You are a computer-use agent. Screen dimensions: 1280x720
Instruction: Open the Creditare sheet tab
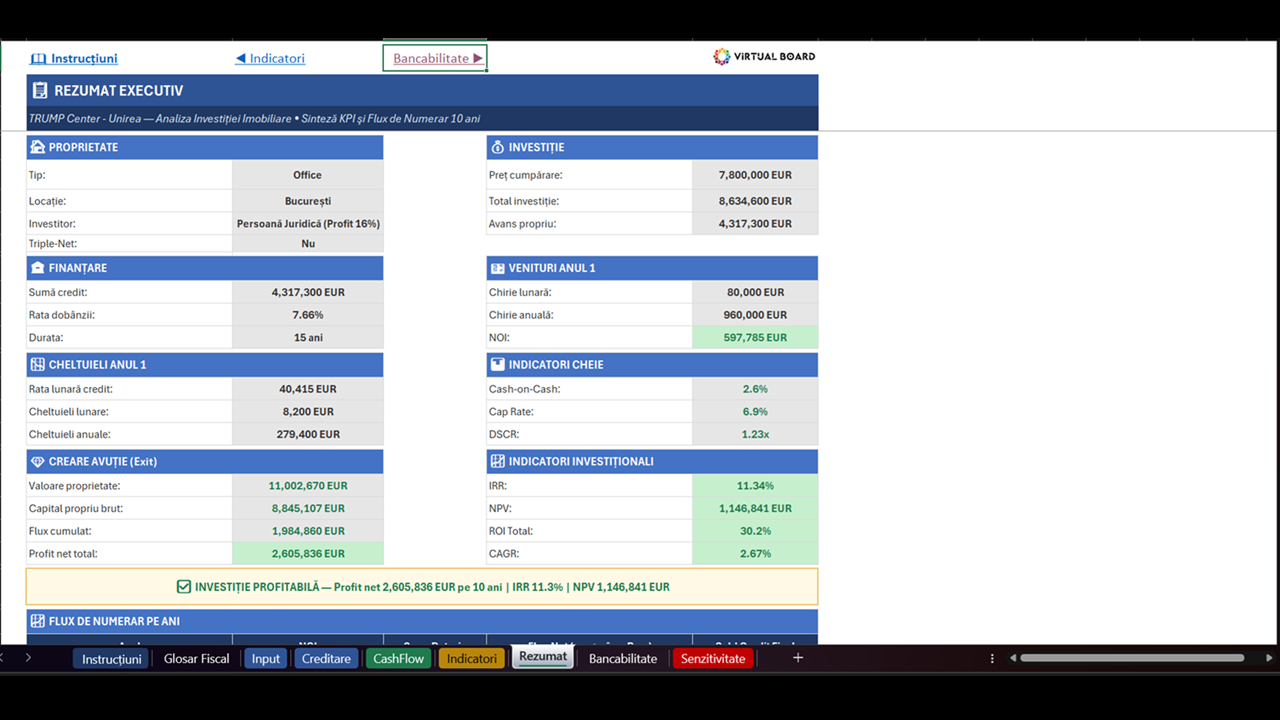(326, 658)
